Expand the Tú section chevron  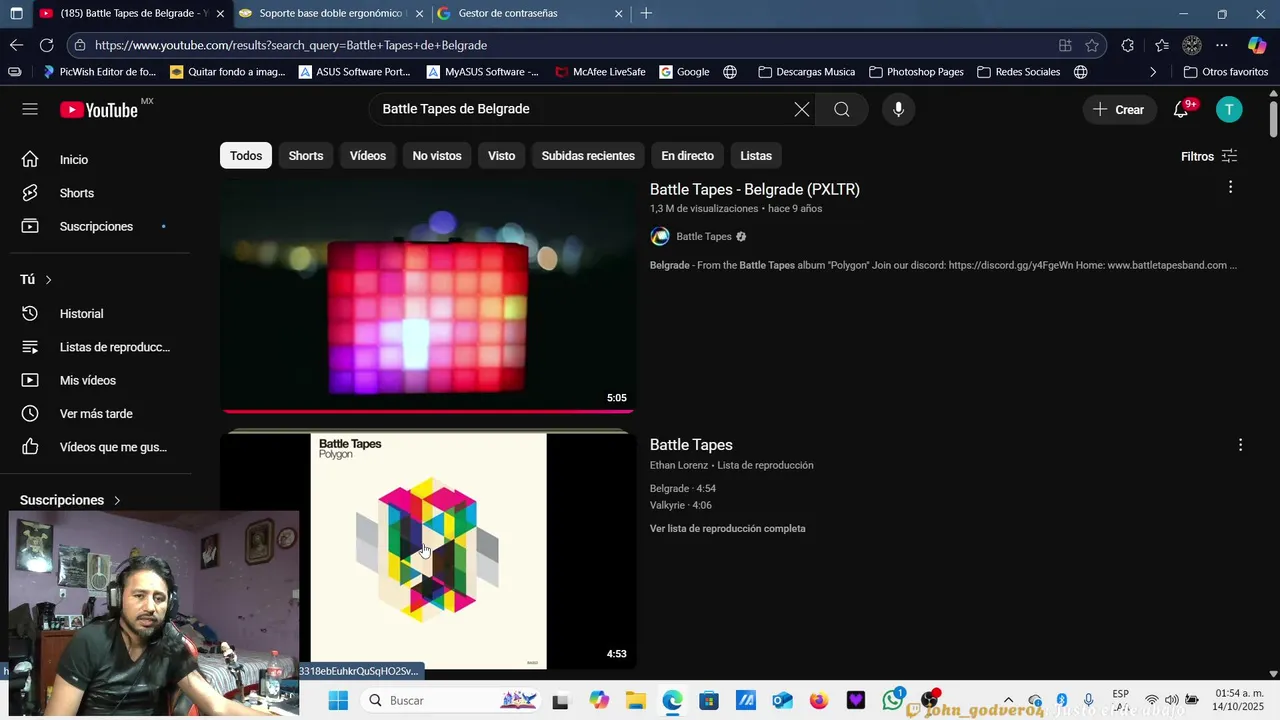pyautogui.click(x=48, y=280)
